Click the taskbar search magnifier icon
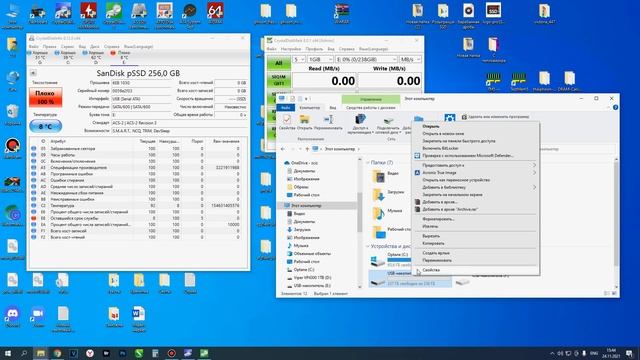Image resolution: width=640 pixels, height=360 pixels. [24, 353]
